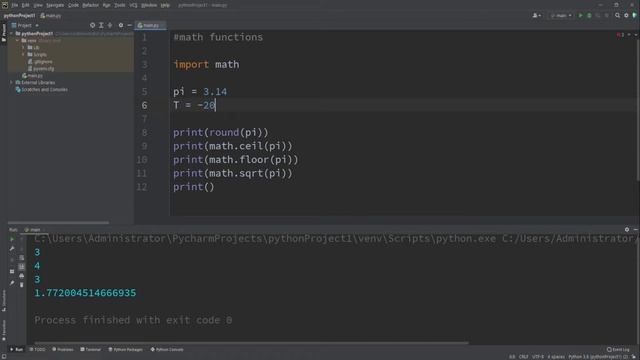Click the Pin Tab icon in Run panel
Viewport: 640px width, 360px height.
pyautogui.click(x=12, y=282)
